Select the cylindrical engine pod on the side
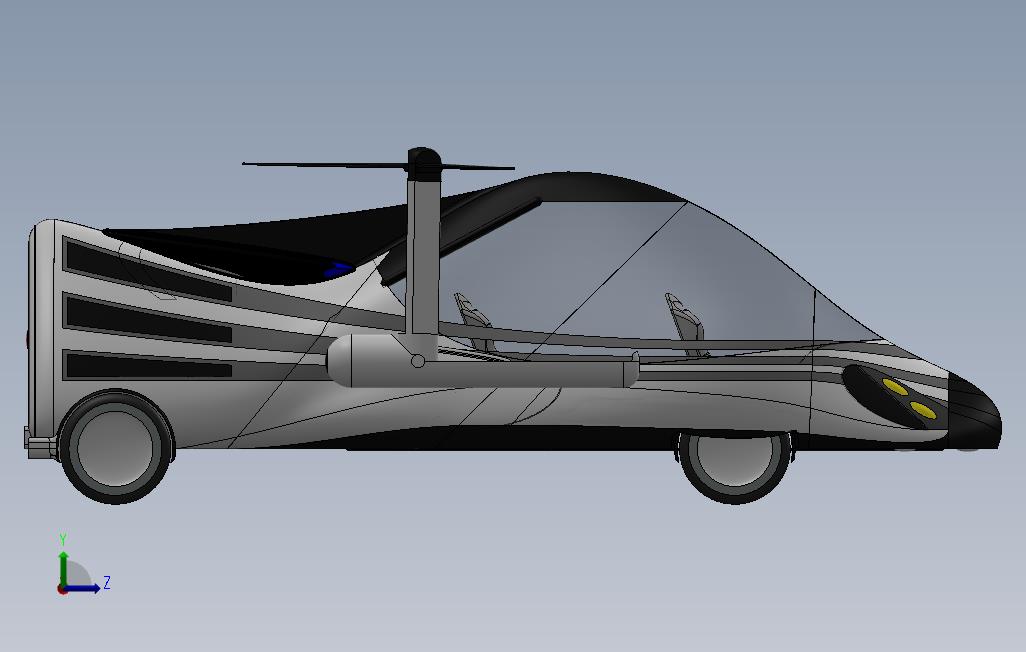Image resolution: width=1026 pixels, height=652 pixels. (x=482, y=361)
